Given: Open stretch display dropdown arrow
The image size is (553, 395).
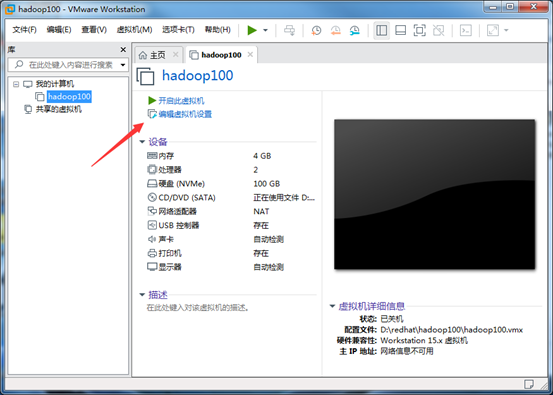Looking at the screenshot, I should click(x=506, y=30).
